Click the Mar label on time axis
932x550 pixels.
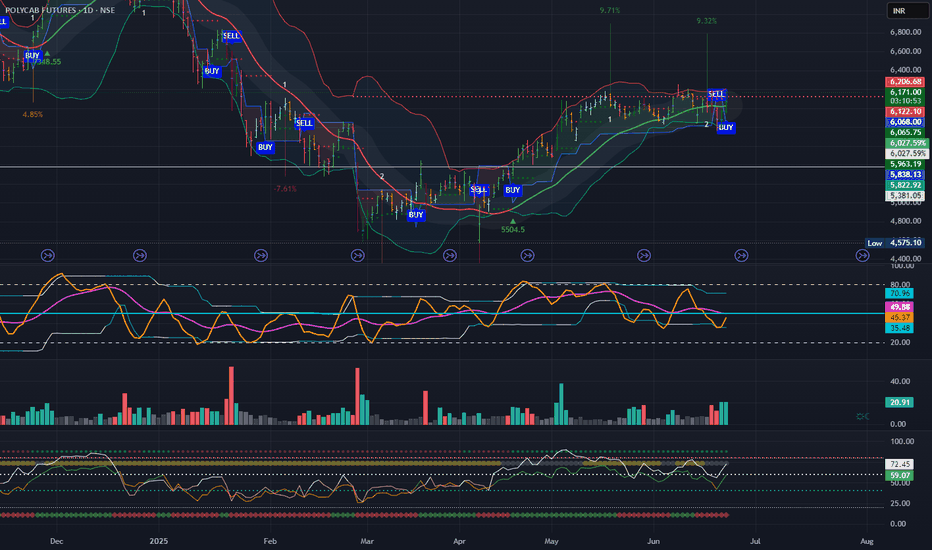tap(367, 541)
